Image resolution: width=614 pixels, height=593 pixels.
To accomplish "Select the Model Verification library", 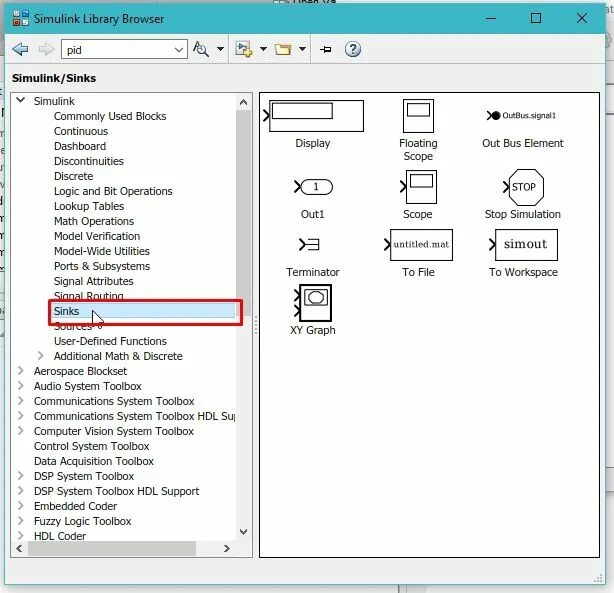I will click(x=97, y=236).
